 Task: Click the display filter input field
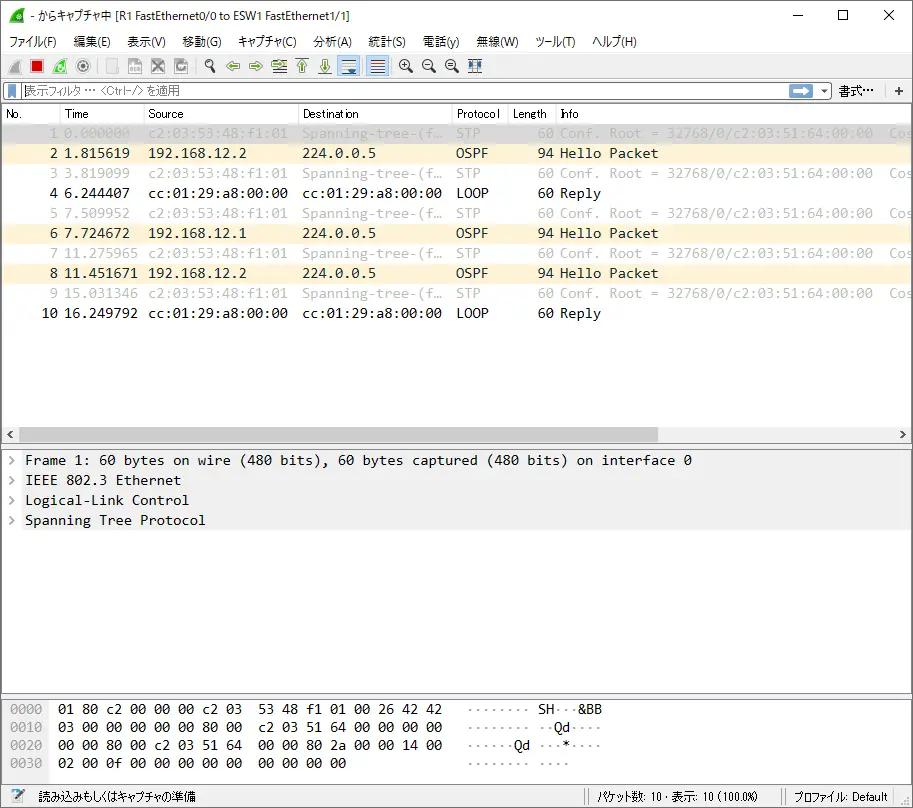coord(405,91)
